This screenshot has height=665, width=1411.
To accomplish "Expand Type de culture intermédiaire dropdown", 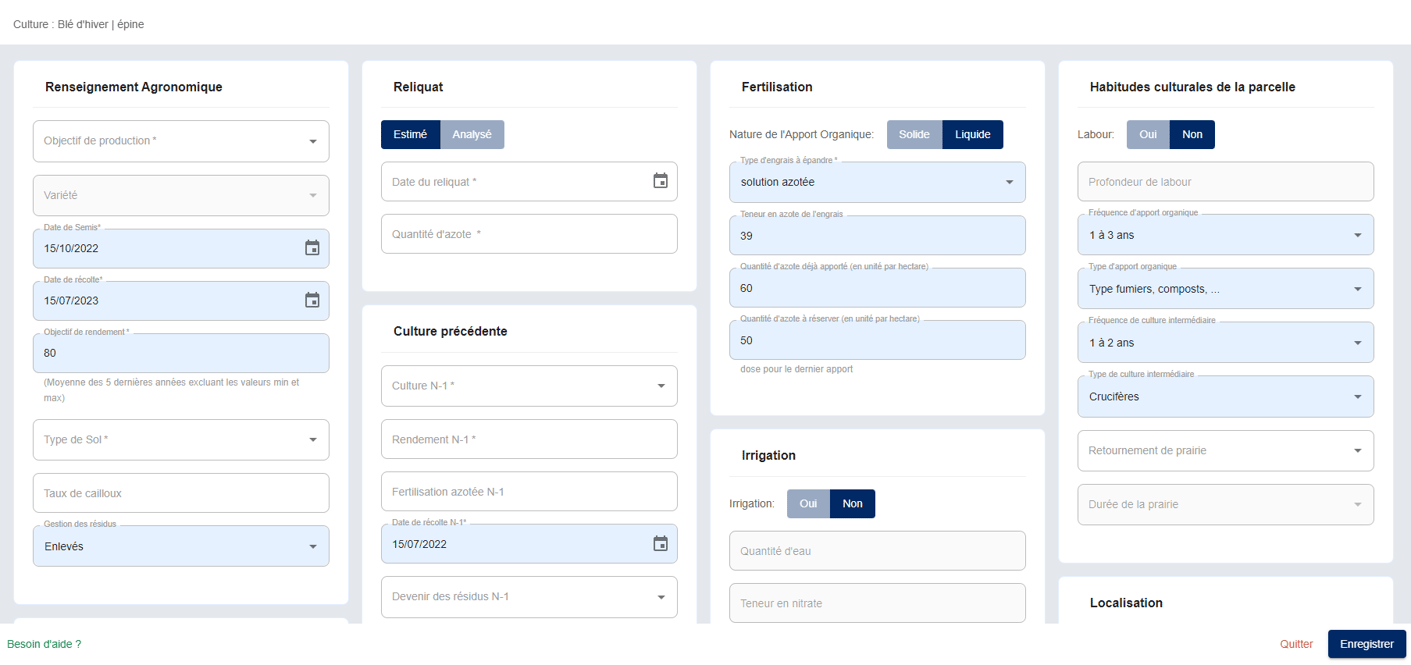I will point(1225,397).
